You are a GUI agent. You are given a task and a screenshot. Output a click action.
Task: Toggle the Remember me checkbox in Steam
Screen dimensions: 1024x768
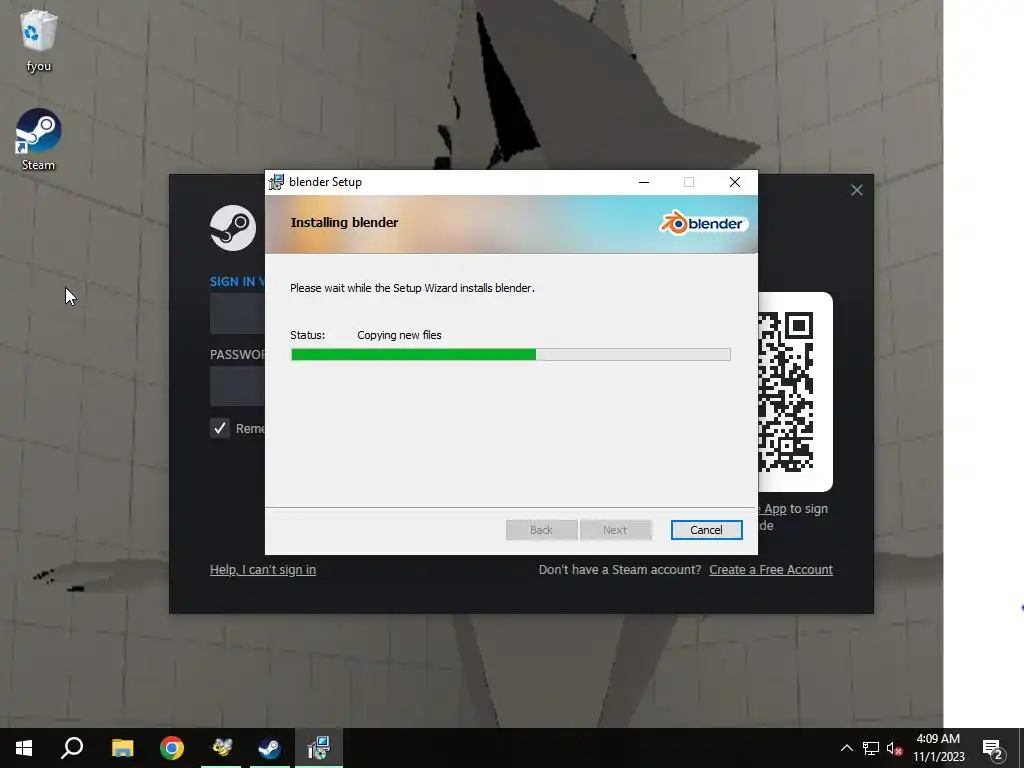coord(219,428)
